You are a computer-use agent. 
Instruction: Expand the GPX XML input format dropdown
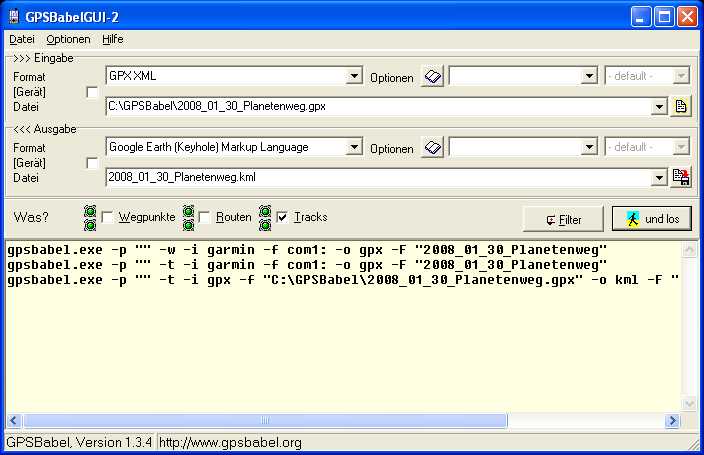click(x=354, y=76)
